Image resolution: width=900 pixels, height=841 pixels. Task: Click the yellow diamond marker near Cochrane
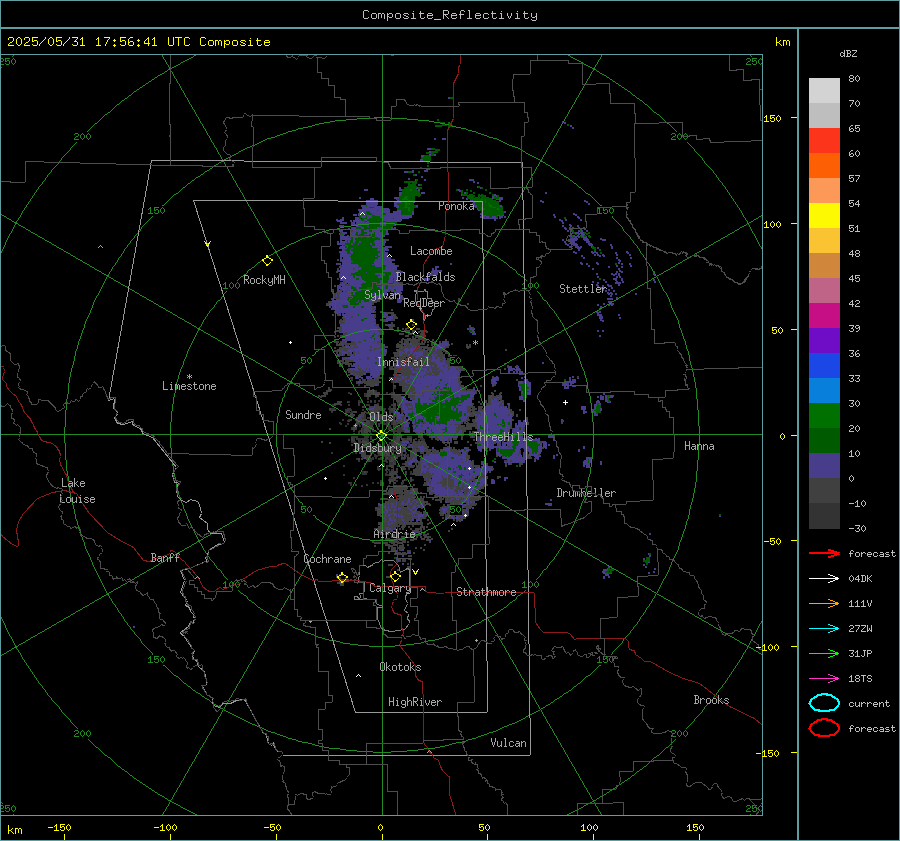(342, 578)
